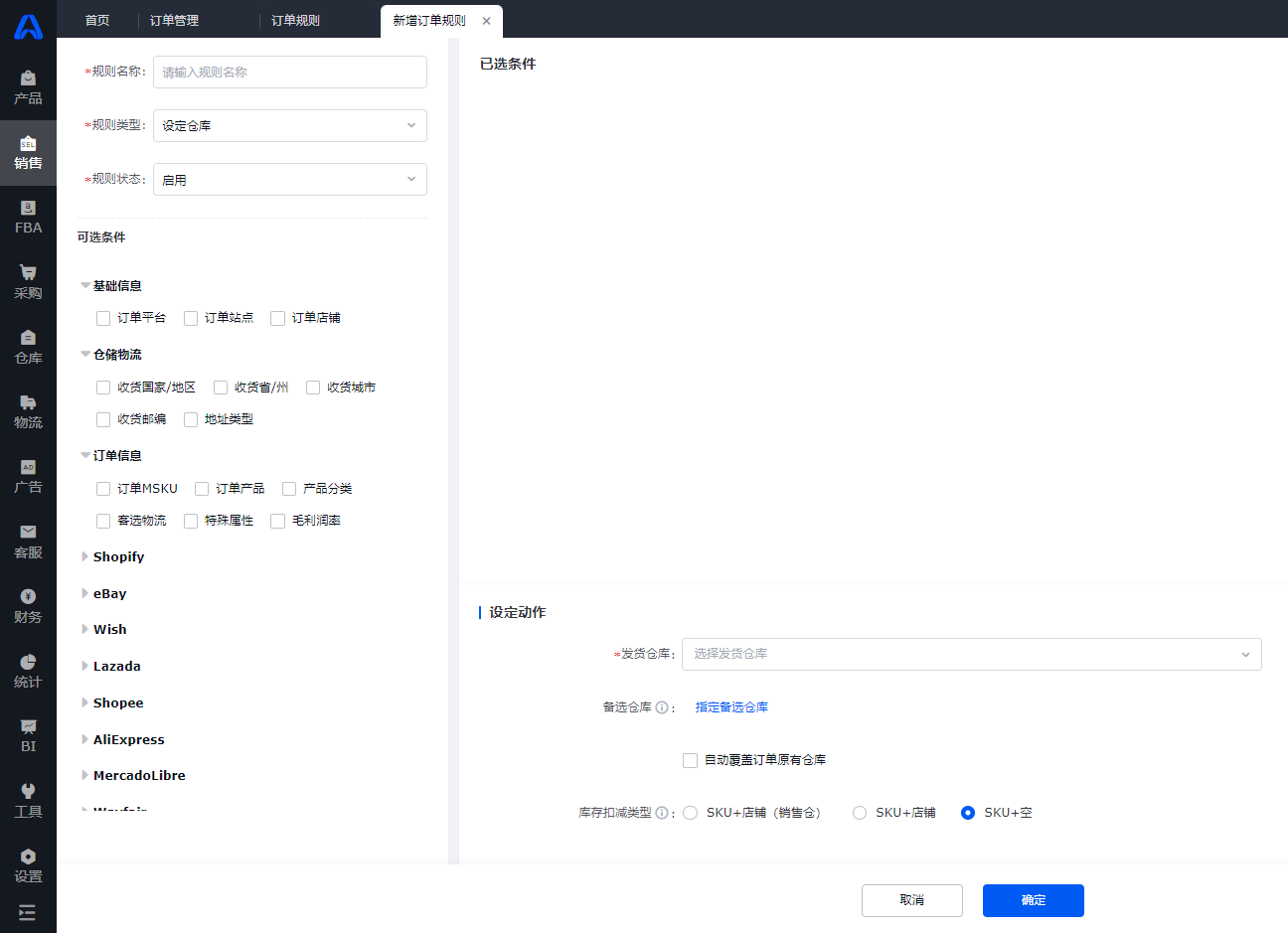Open the 物流 sidebar module
The height and width of the screenshot is (933, 1288).
pyautogui.click(x=28, y=412)
